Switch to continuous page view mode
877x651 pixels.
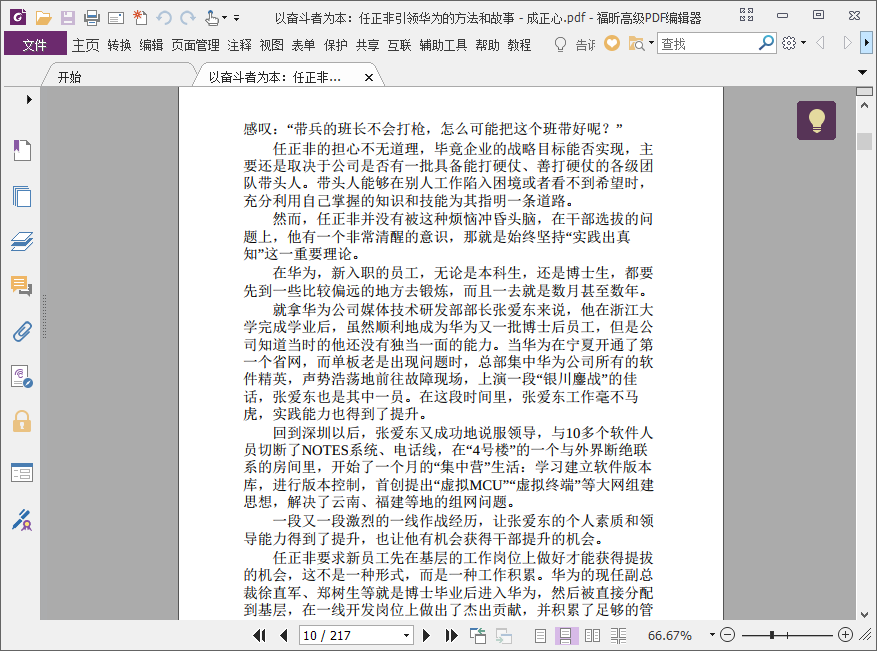[565, 635]
